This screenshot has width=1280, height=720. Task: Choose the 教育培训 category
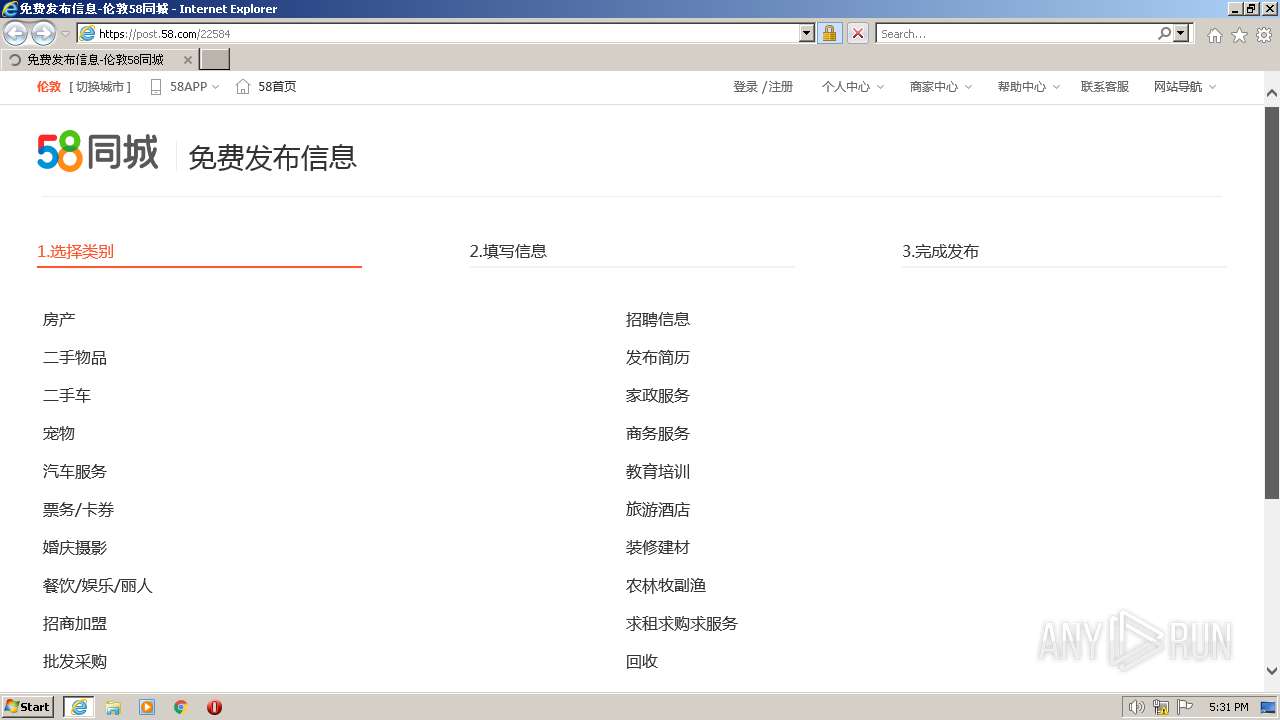(x=658, y=472)
